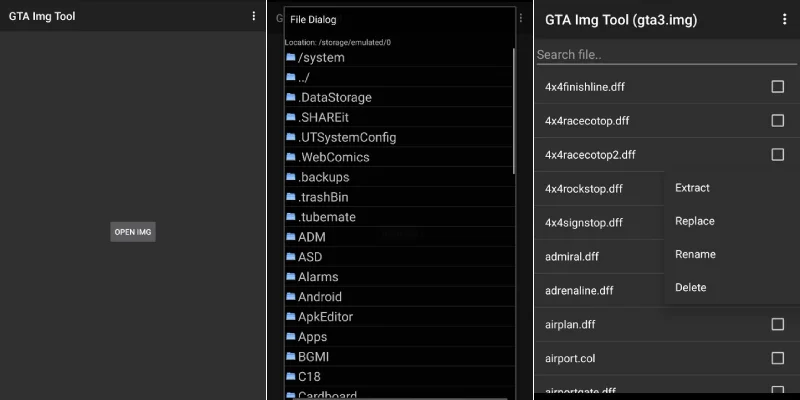Click the ASD folder icon
The image size is (800, 400).
pos(291,256)
